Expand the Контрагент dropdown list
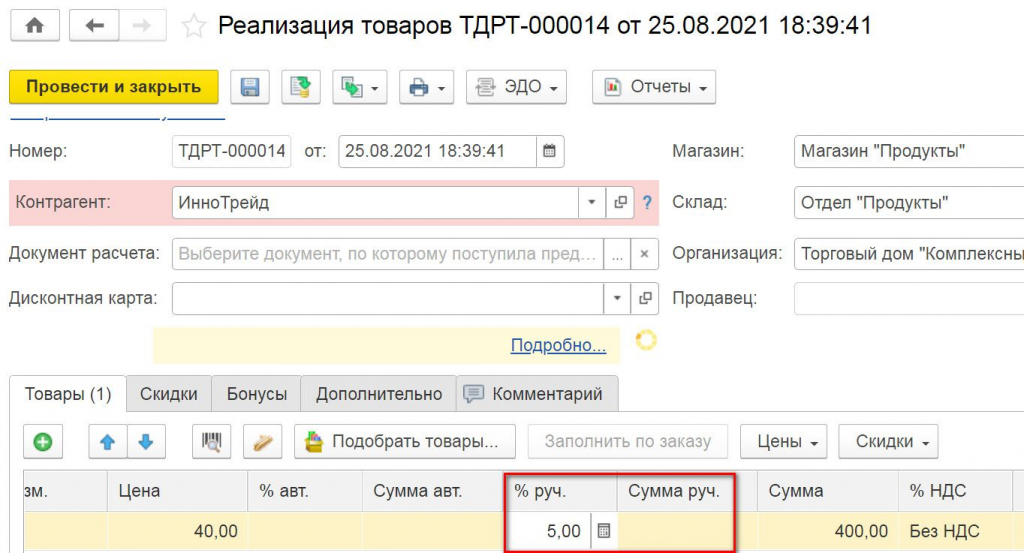Screen dimensions: 1024x553 tap(592, 202)
